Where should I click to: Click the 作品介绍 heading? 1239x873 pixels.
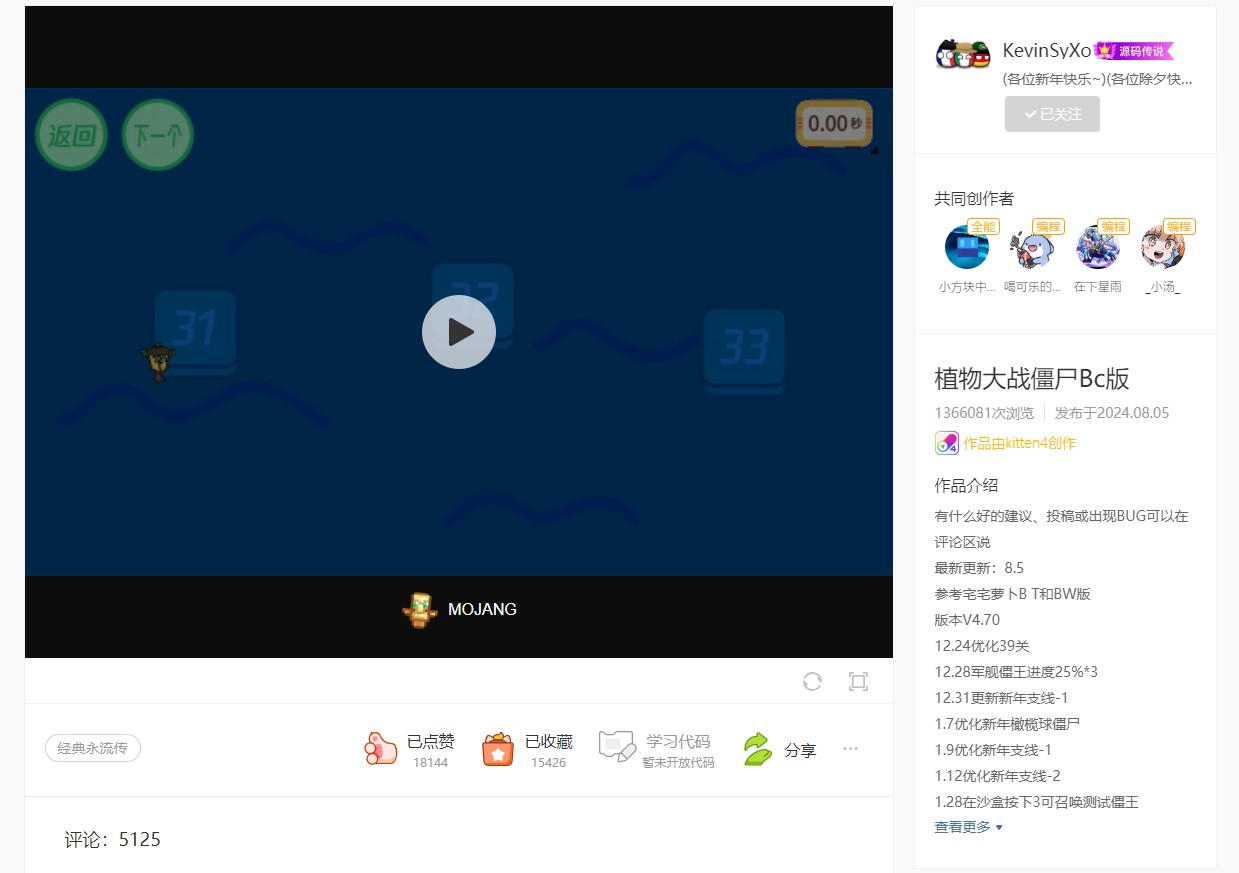coord(966,485)
